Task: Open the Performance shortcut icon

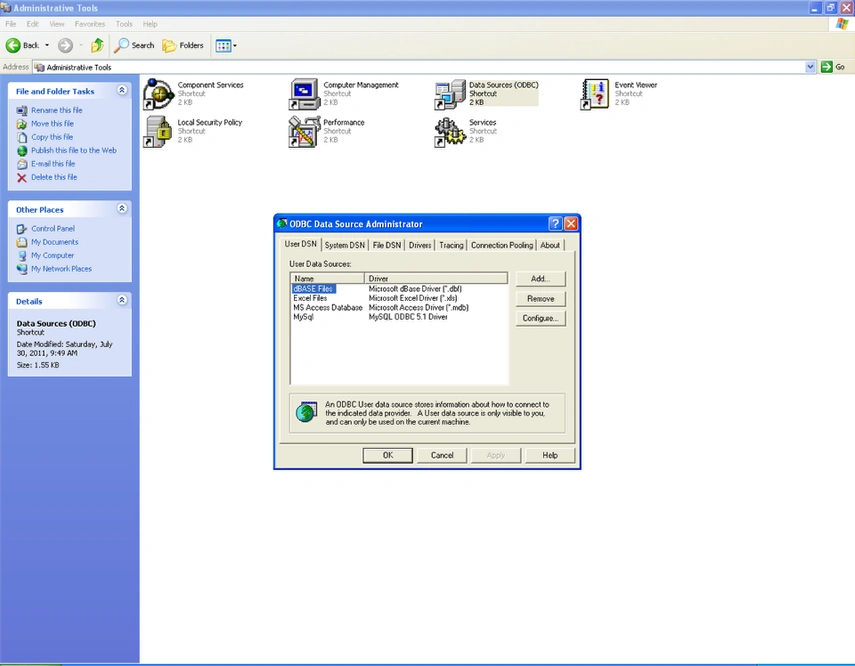Action: [304, 131]
